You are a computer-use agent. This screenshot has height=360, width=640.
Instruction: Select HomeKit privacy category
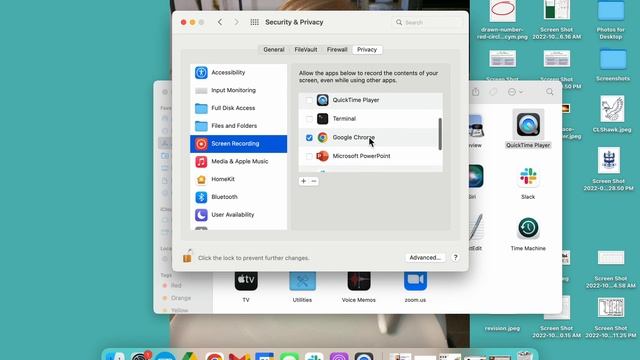click(x=238, y=179)
